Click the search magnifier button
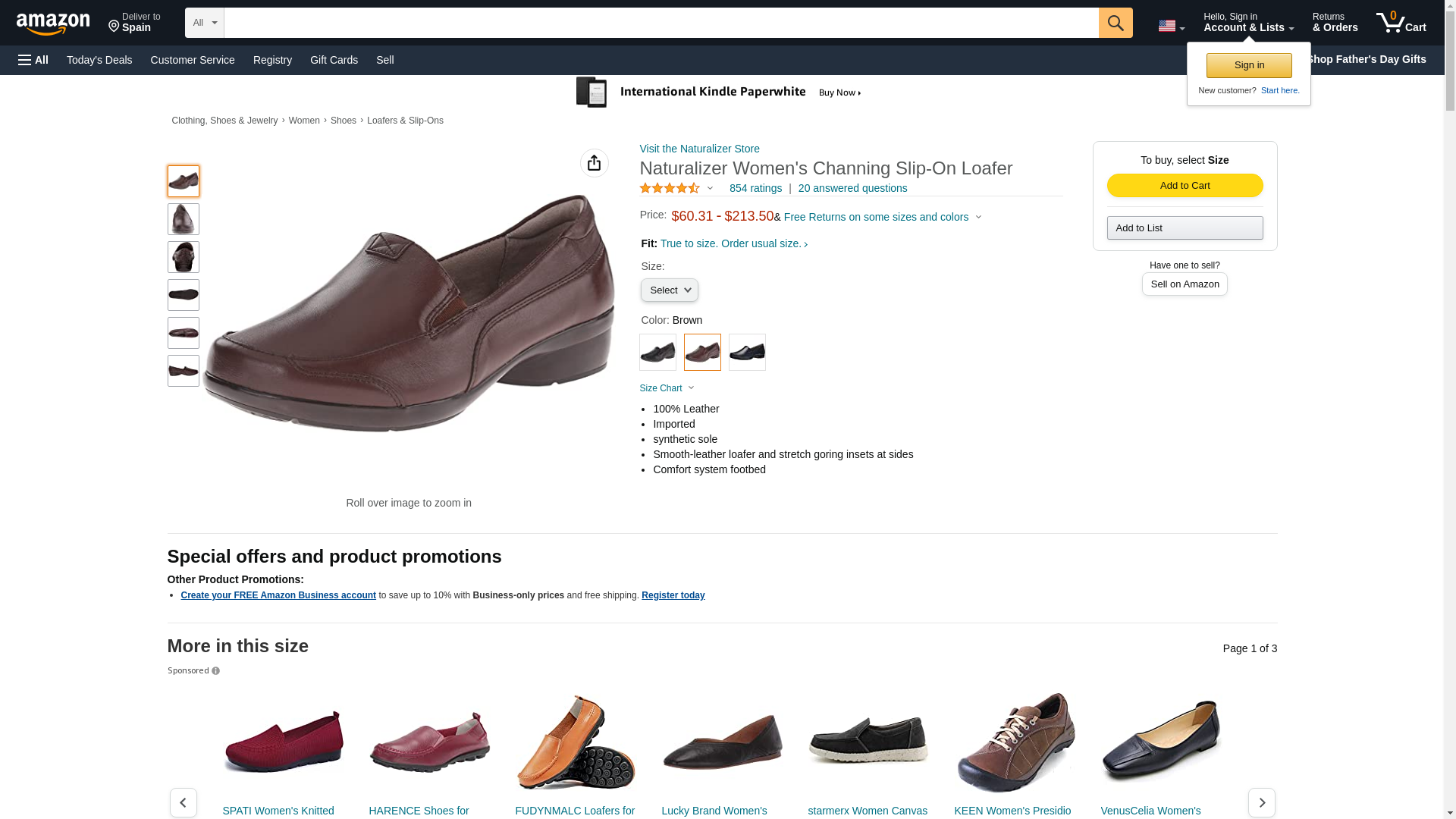 [x=1115, y=23]
